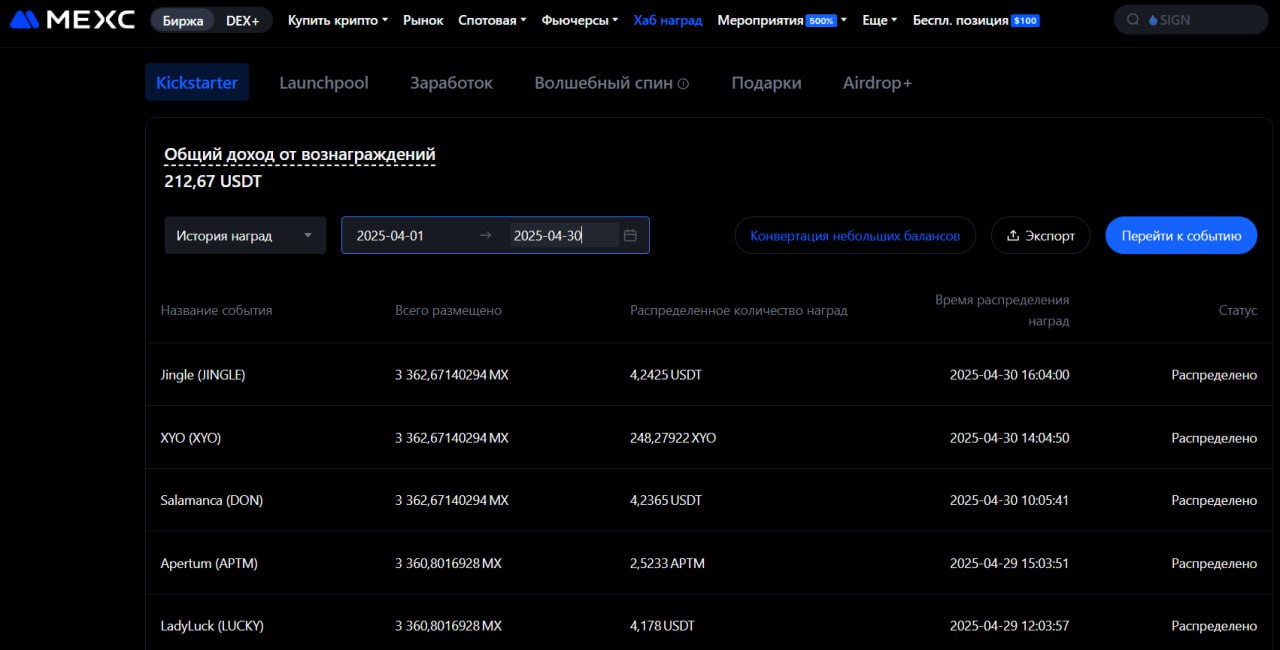Click the timestamp 2025-04-30 14:04:50
Image resolution: width=1280 pixels, height=650 pixels.
click(x=1009, y=438)
